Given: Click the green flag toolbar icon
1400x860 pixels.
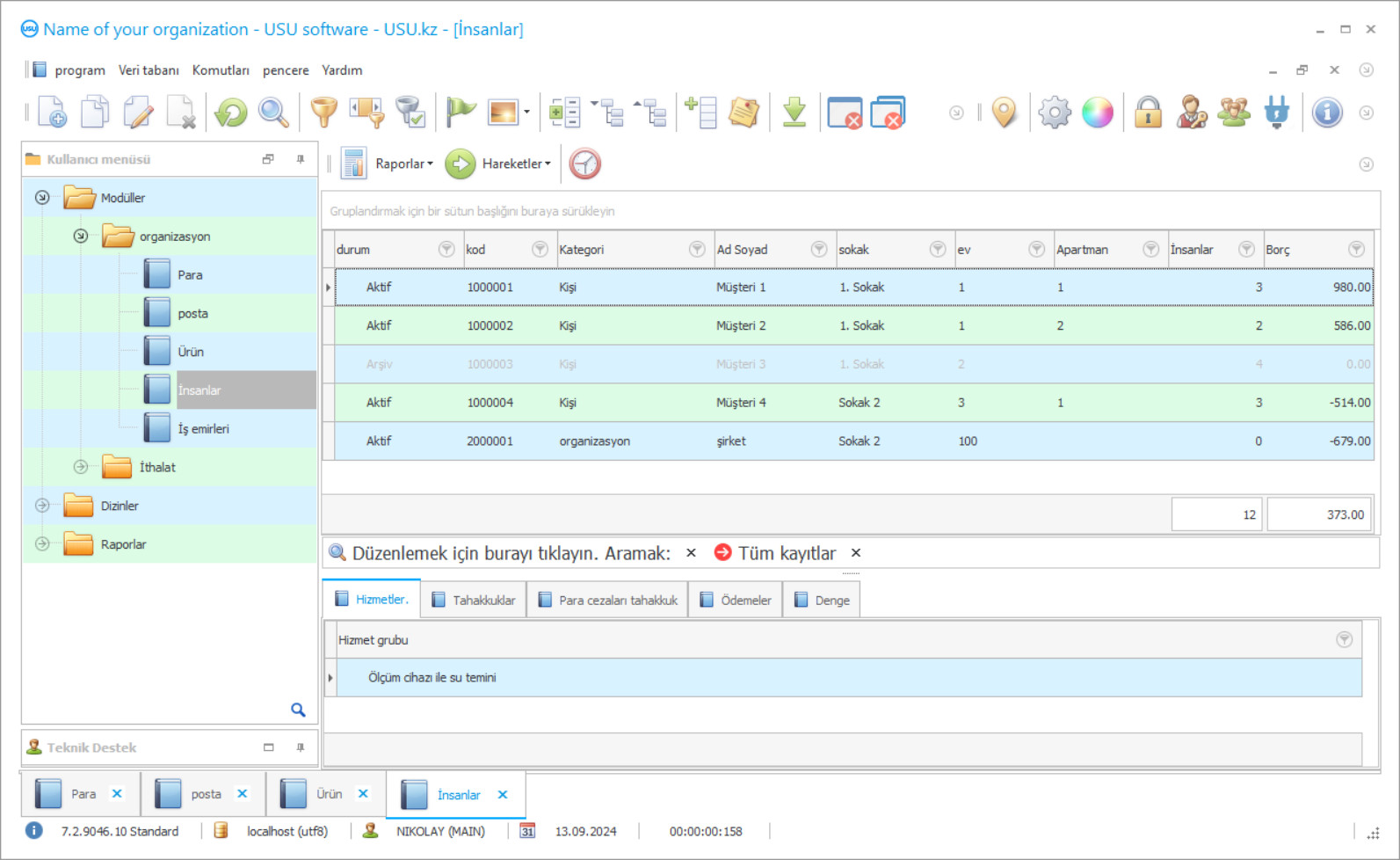Looking at the screenshot, I should pyautogui.click(x=460, y=113).
